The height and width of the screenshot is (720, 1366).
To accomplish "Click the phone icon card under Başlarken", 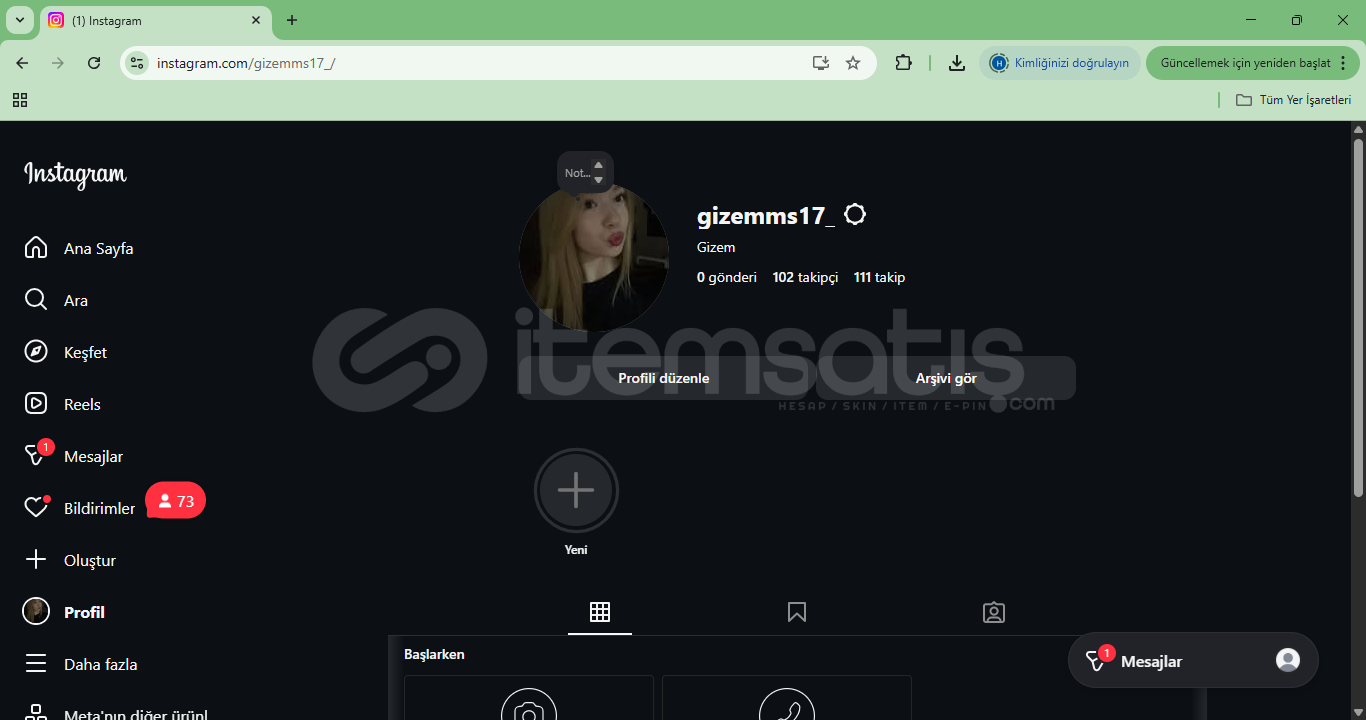I will click(787, 698).
